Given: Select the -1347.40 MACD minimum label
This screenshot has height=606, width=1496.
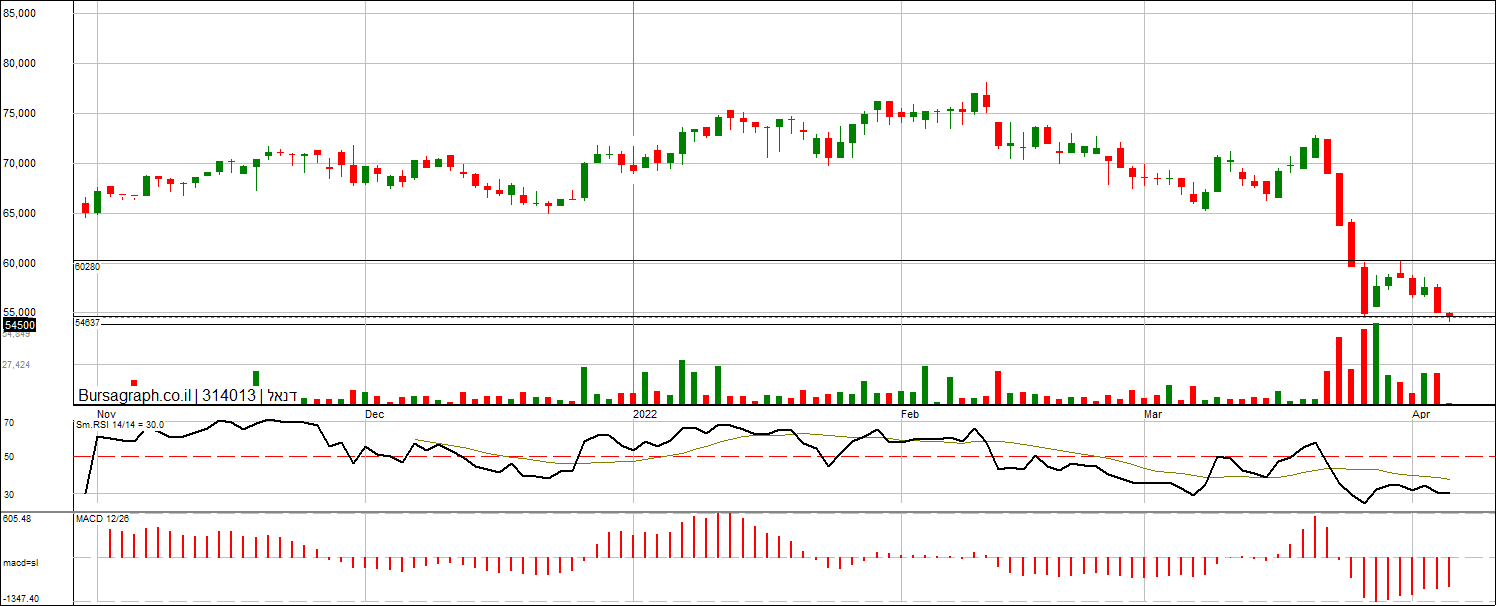Looking at the screenshot, I should (21, 598).
